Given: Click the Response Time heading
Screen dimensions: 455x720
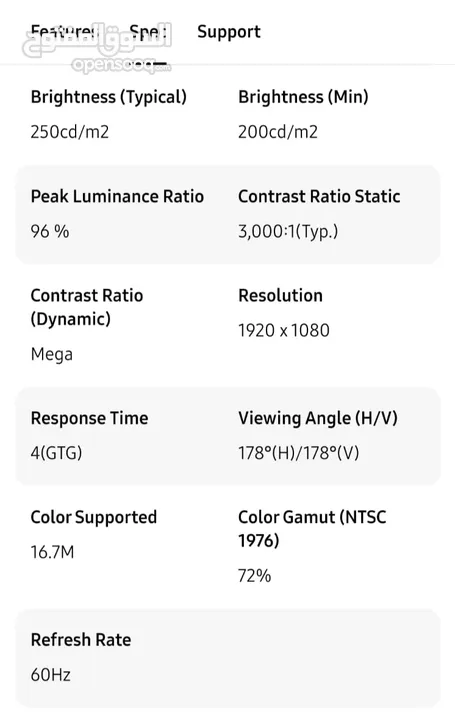Looking at the screenshot, I should coord(90,418).
